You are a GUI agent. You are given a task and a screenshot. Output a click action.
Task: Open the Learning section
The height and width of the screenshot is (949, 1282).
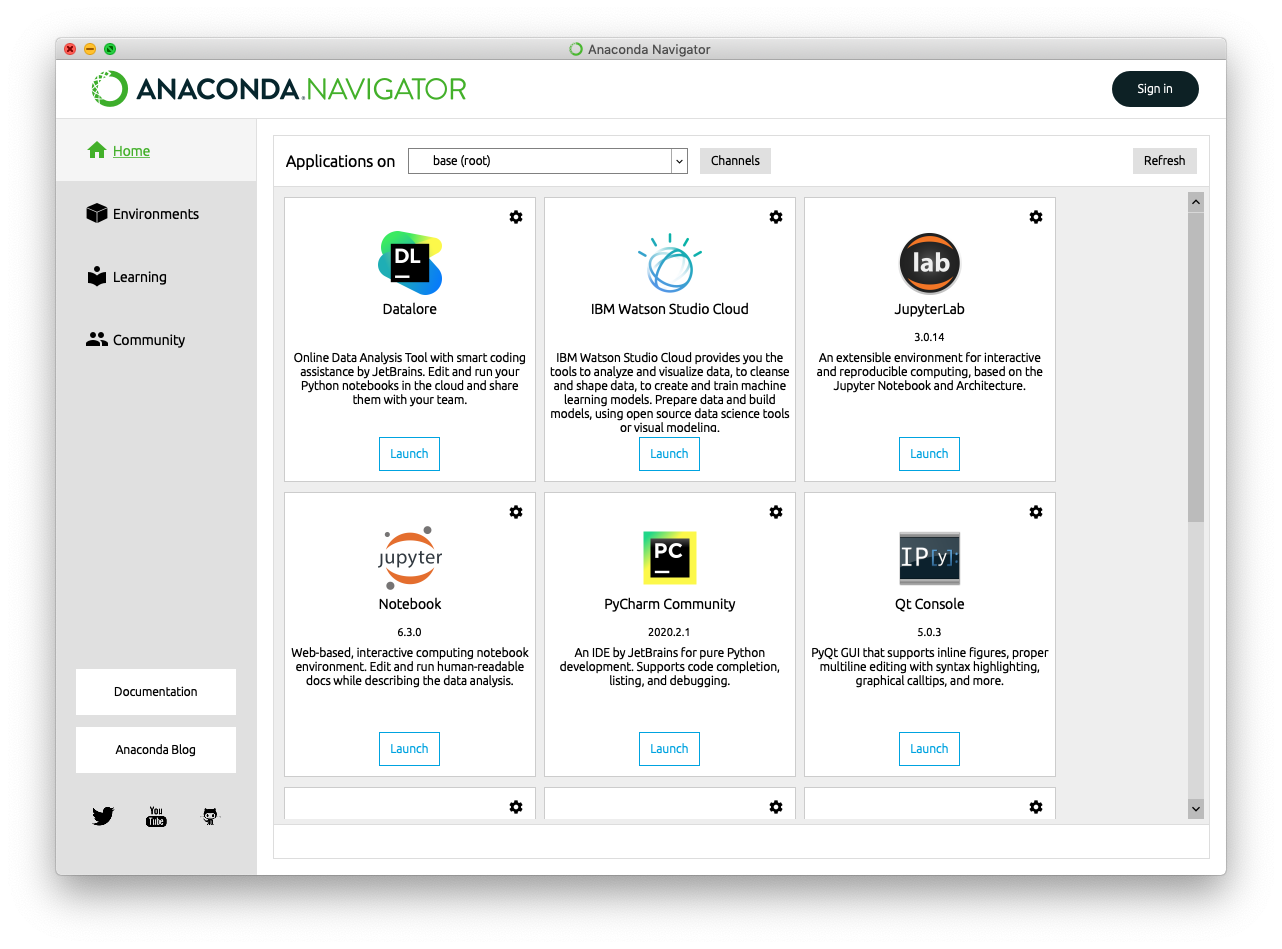139,277
